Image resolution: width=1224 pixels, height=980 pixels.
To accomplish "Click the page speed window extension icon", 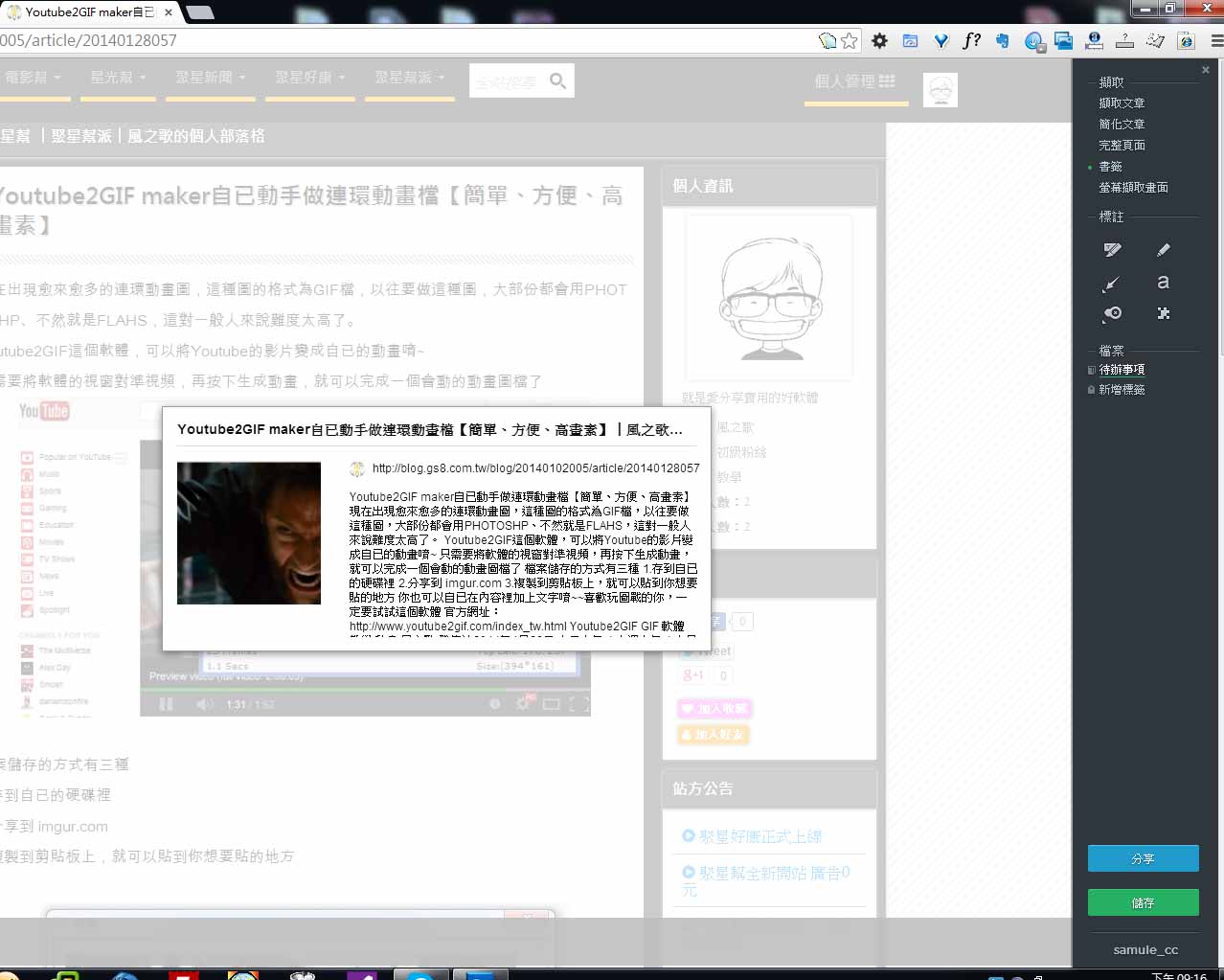I will click(910, 40).
